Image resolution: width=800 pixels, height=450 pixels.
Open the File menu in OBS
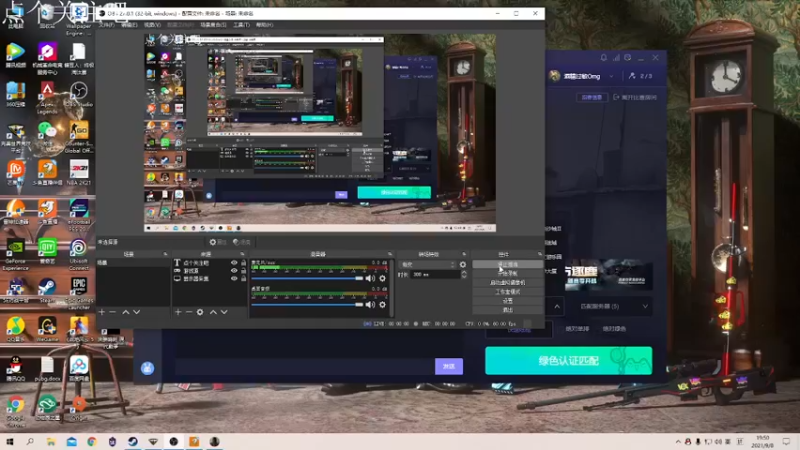pyautogui.click(x=107, y=24)
